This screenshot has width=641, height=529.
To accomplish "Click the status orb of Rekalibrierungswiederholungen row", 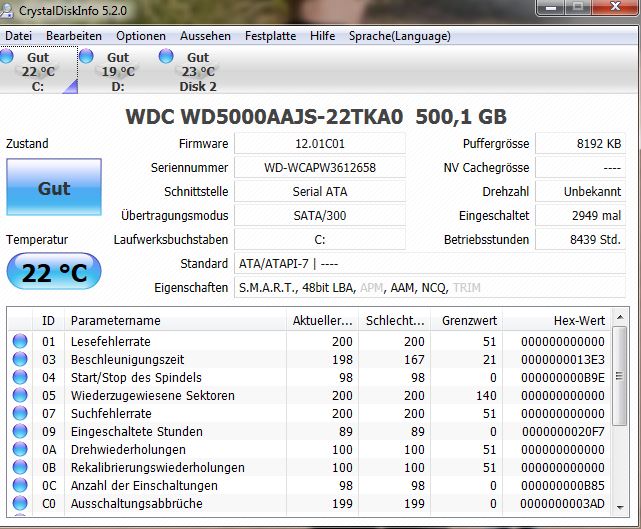I will [x=20, y=467].
